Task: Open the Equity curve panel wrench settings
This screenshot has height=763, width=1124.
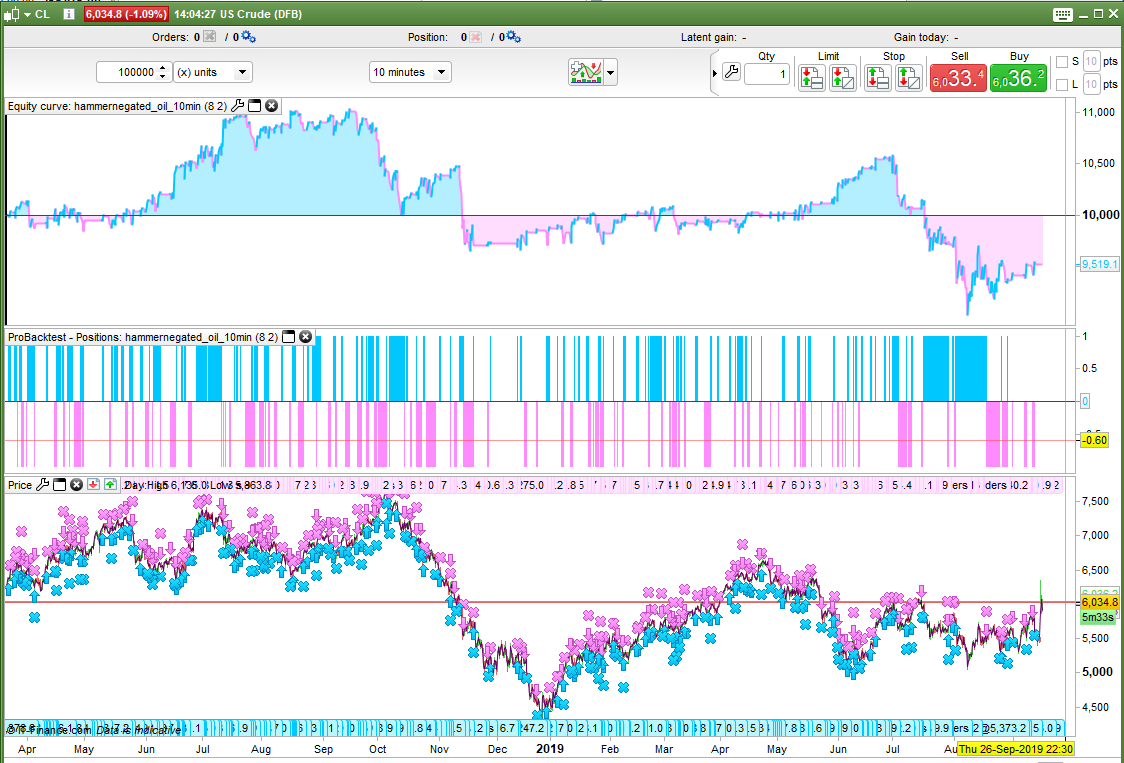Action: coord(237,105)
